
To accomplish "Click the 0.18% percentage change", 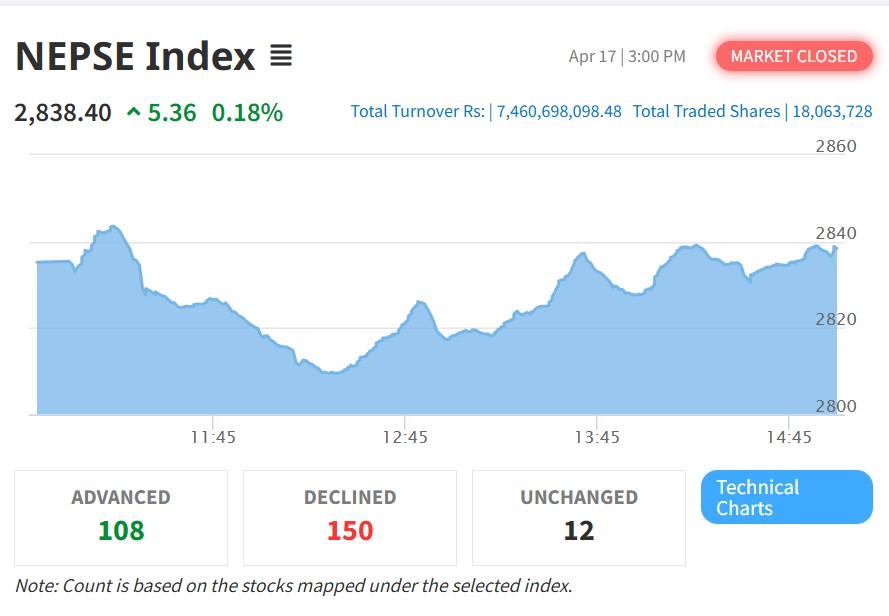I will (247, 113).
